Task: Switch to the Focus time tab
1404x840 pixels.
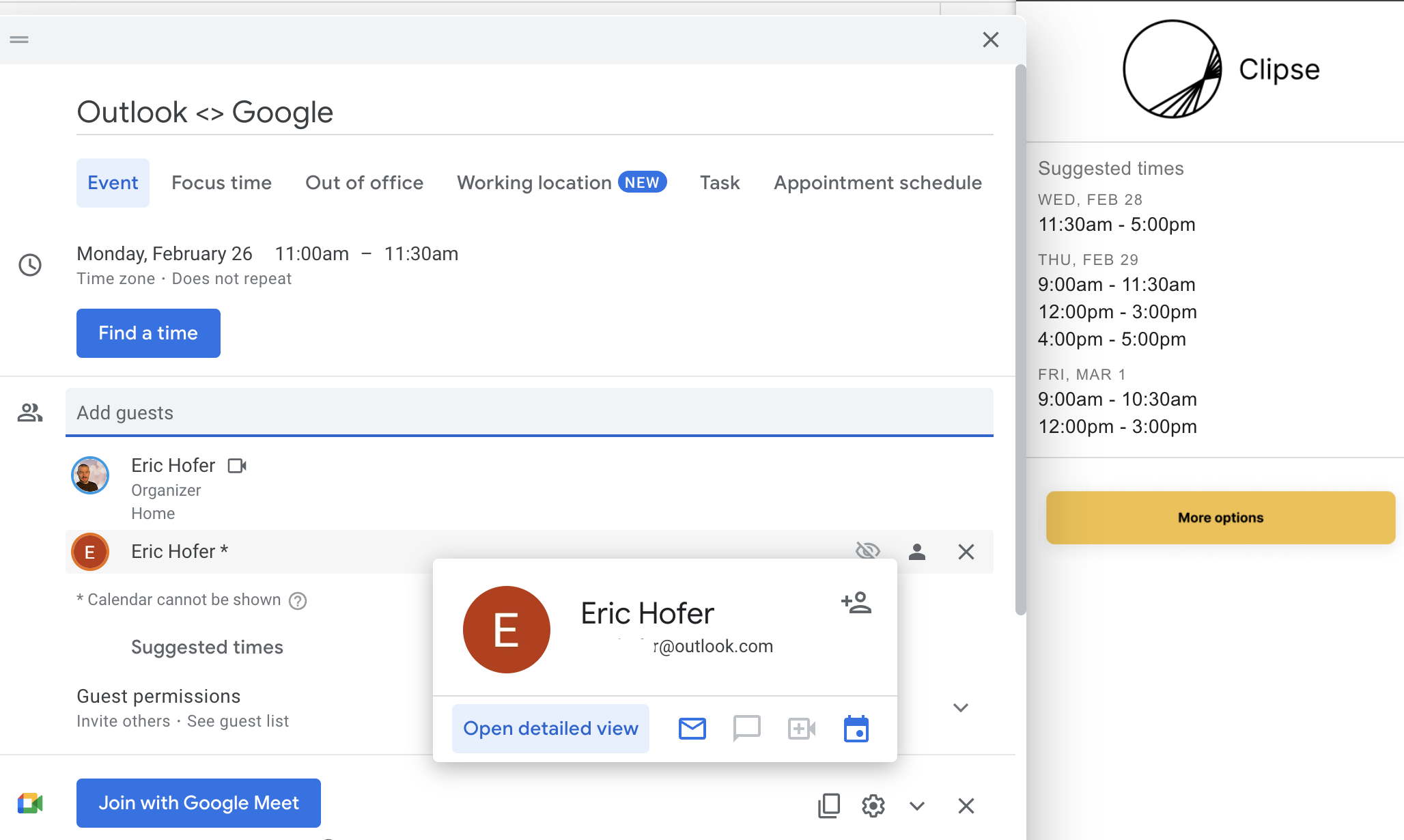Action: pyautogui.click(x=221, y=182)
